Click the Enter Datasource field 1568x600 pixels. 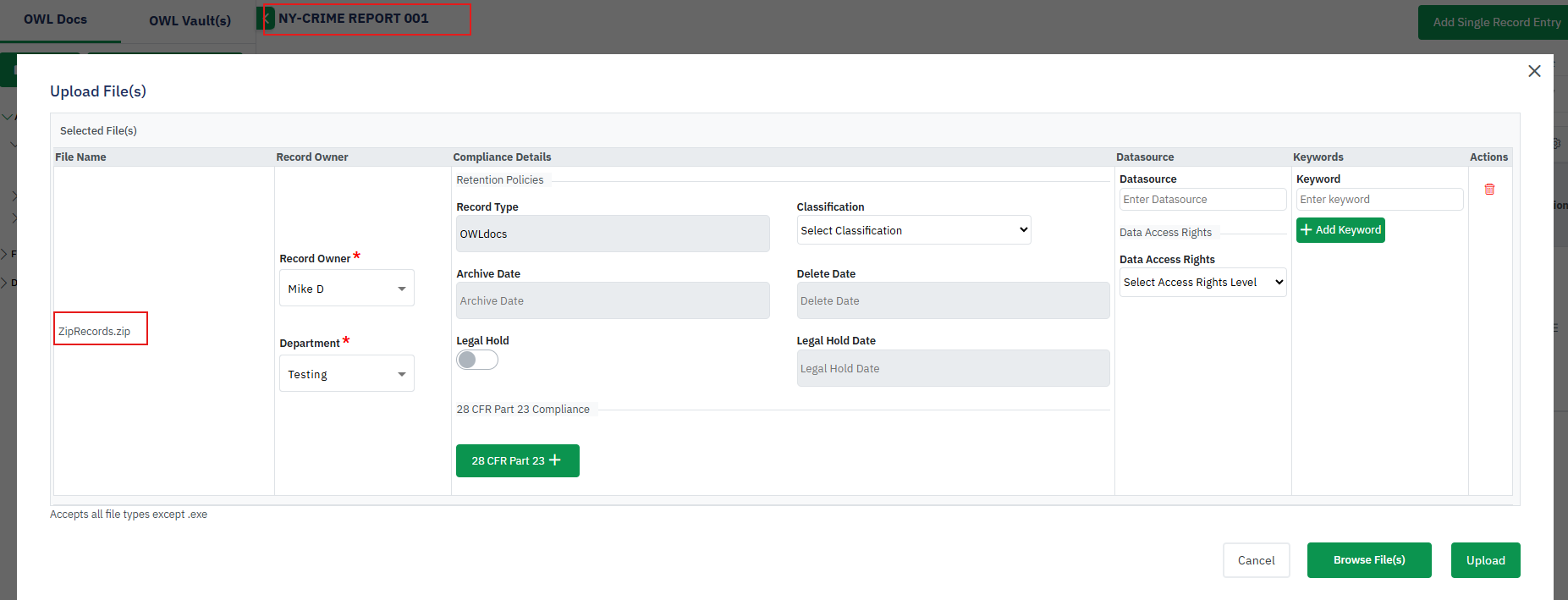[x=1202, y=200]
